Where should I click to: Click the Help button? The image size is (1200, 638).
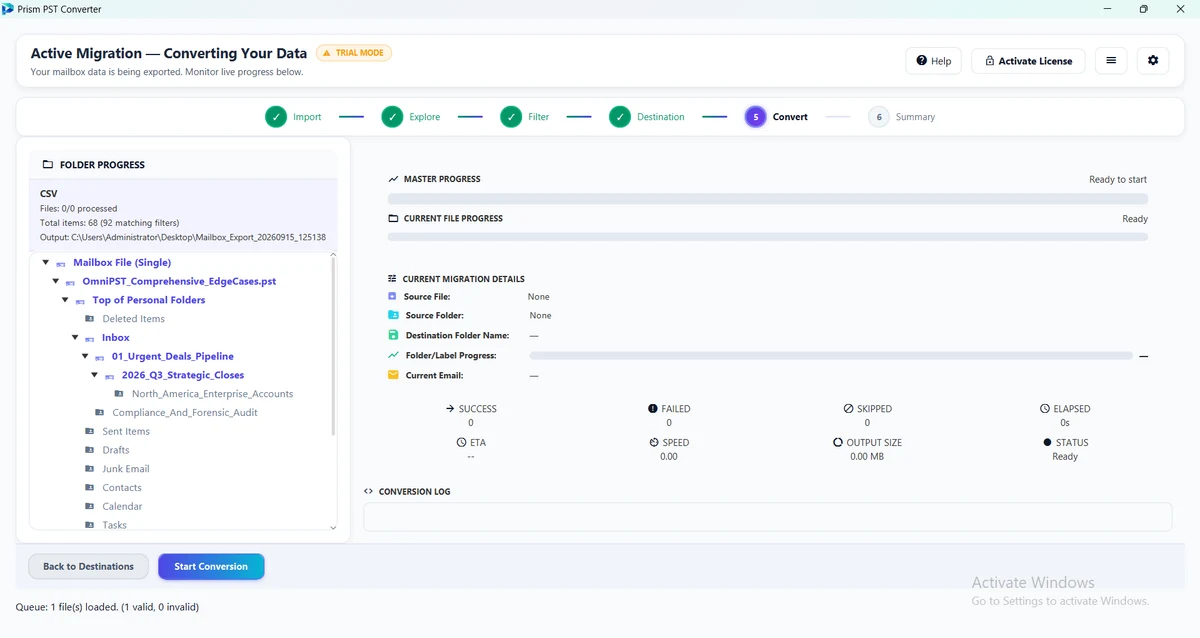[x=933, y=61]
